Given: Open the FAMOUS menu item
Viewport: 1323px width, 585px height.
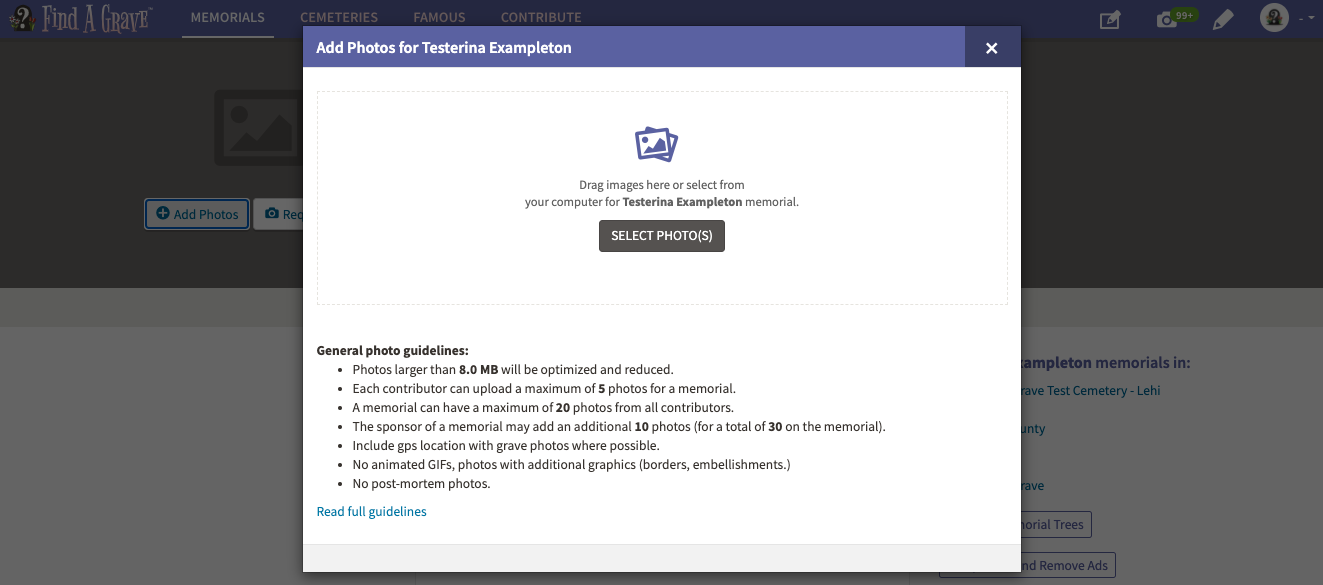Looking at the screenshot, I should (440, 18).
